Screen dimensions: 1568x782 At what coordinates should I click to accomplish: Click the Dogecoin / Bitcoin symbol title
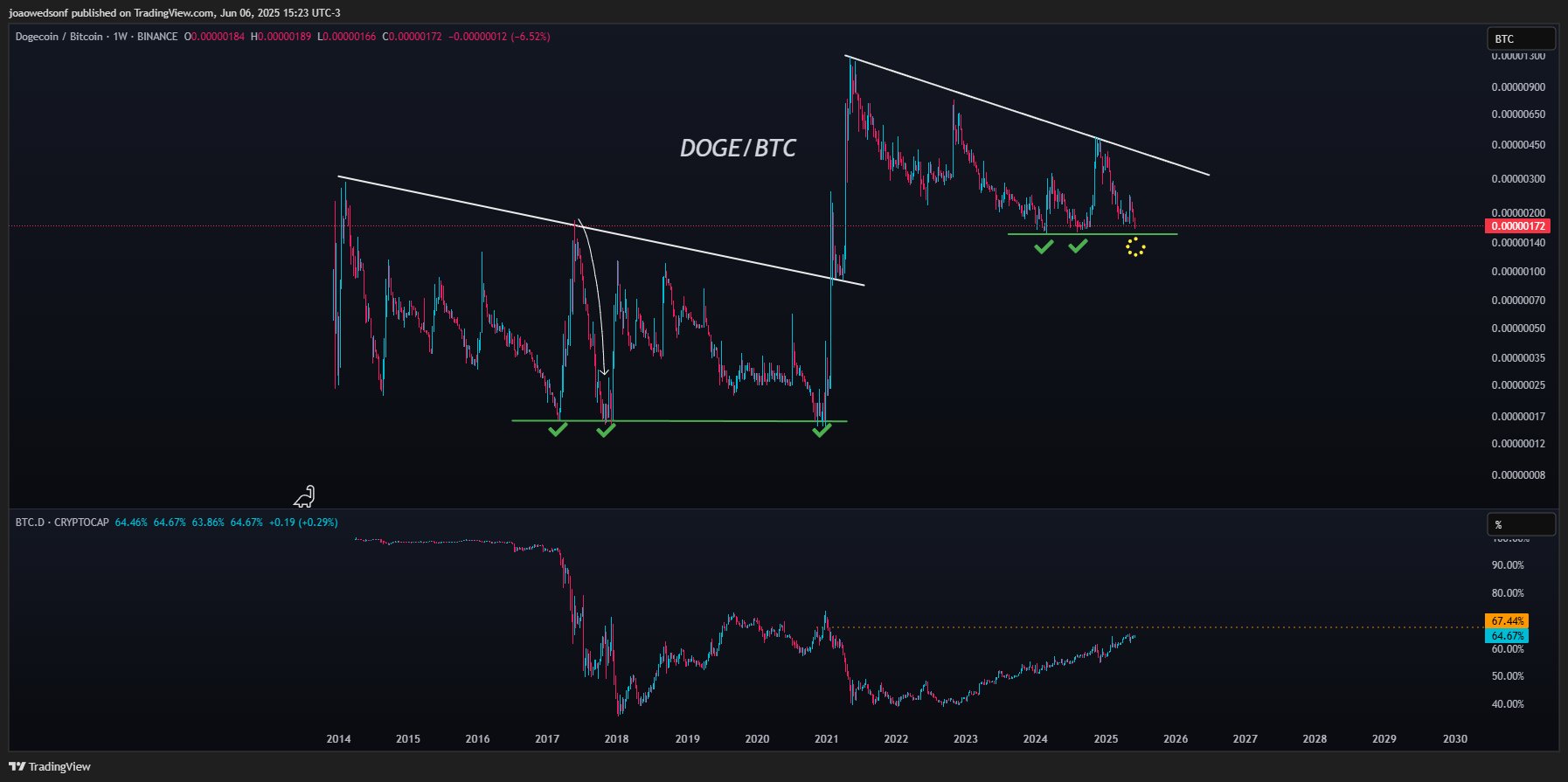[59, 37]
